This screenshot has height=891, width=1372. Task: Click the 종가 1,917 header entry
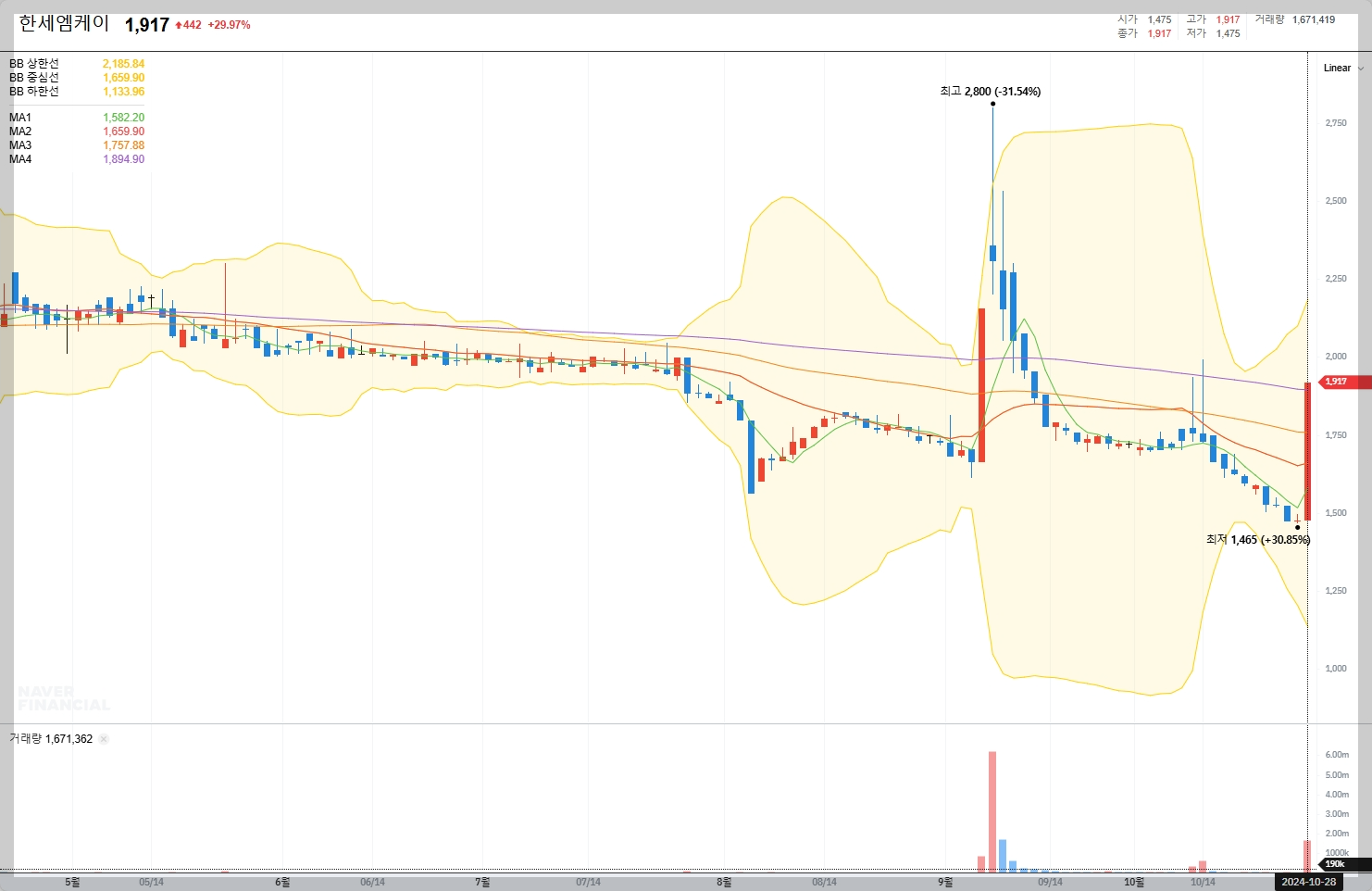coord(1144,33)
